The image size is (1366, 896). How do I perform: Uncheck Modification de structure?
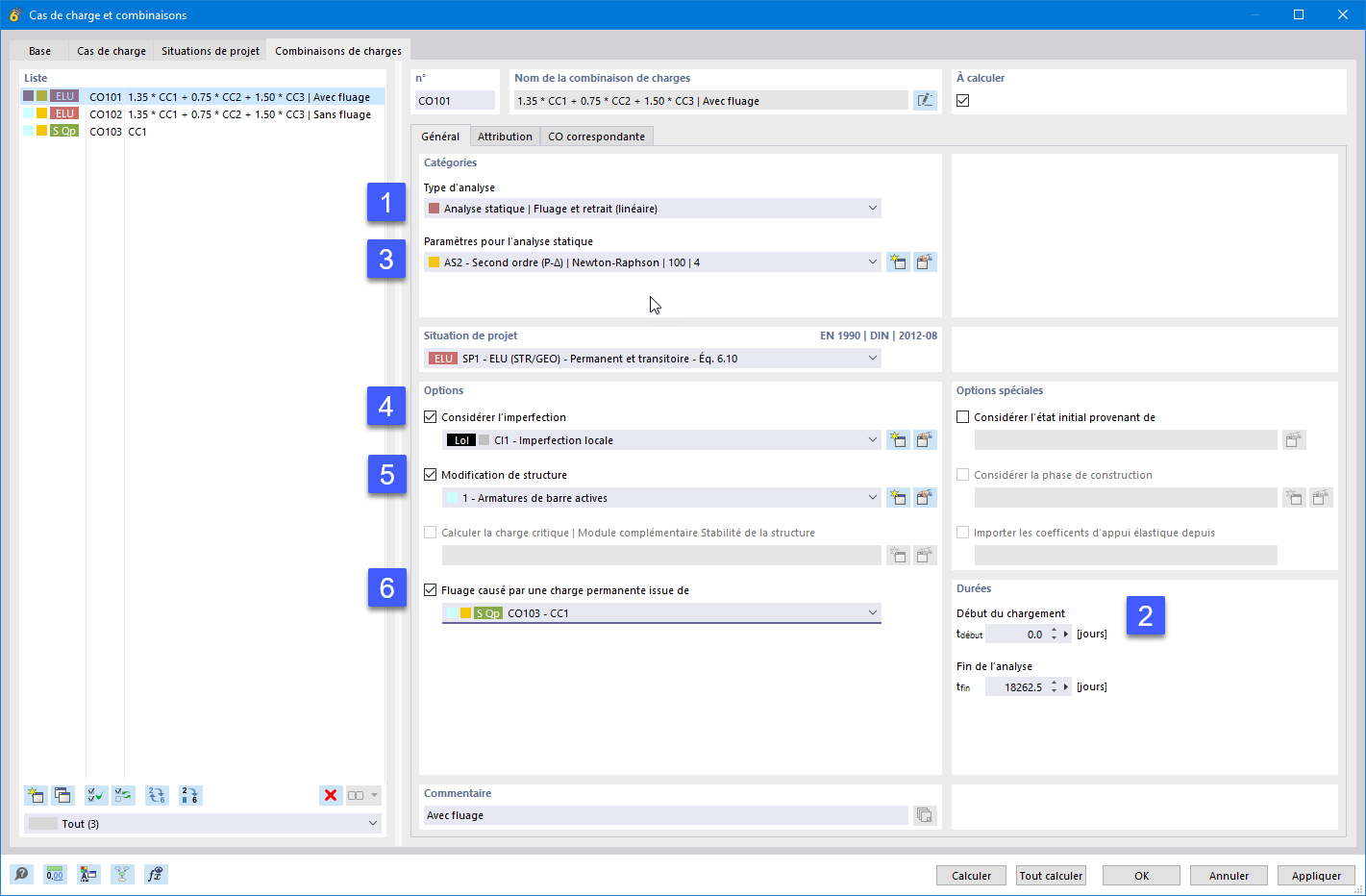430,475
